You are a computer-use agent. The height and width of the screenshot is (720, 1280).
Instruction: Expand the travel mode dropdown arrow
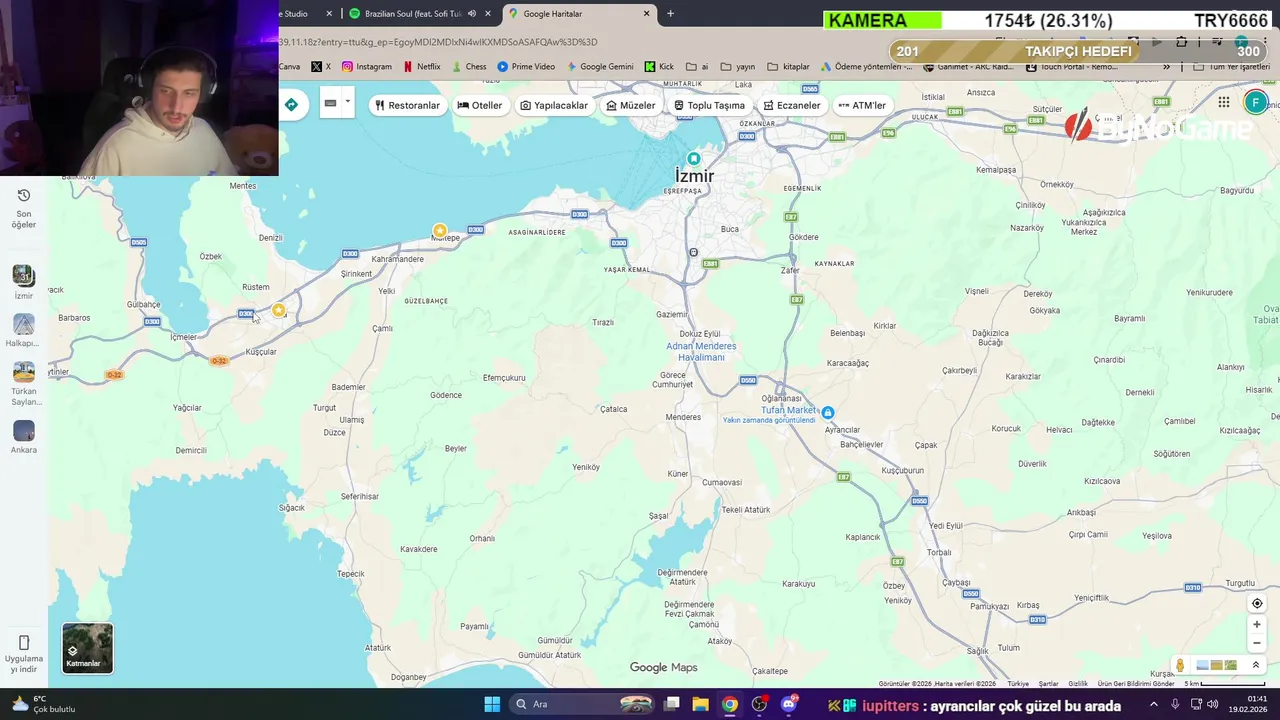[x=347, y=101]
